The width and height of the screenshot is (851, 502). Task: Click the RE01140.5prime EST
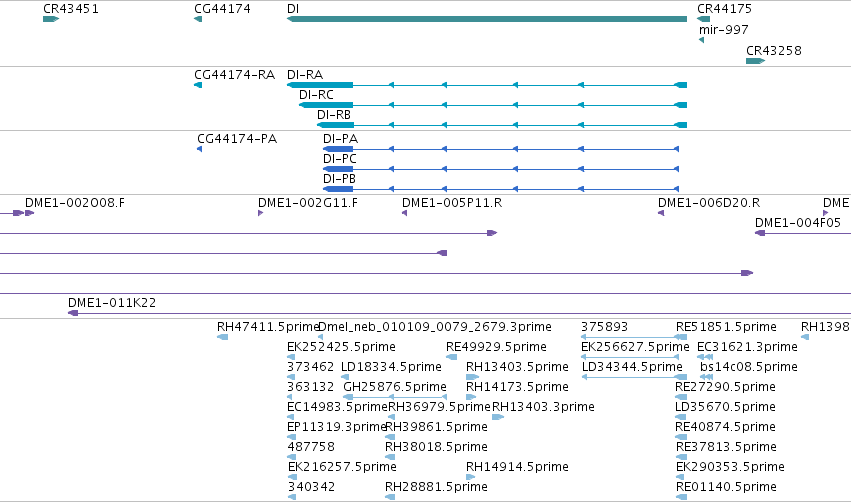pos(682,497)
